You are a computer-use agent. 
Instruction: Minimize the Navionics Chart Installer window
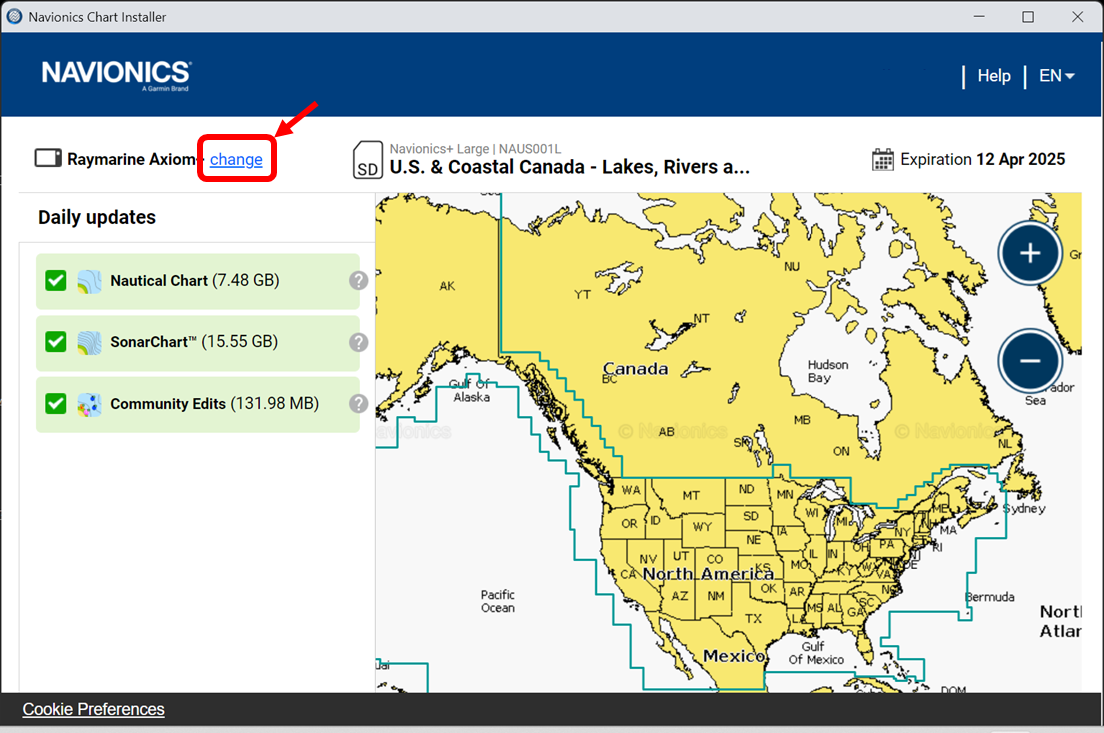[979, 16]
